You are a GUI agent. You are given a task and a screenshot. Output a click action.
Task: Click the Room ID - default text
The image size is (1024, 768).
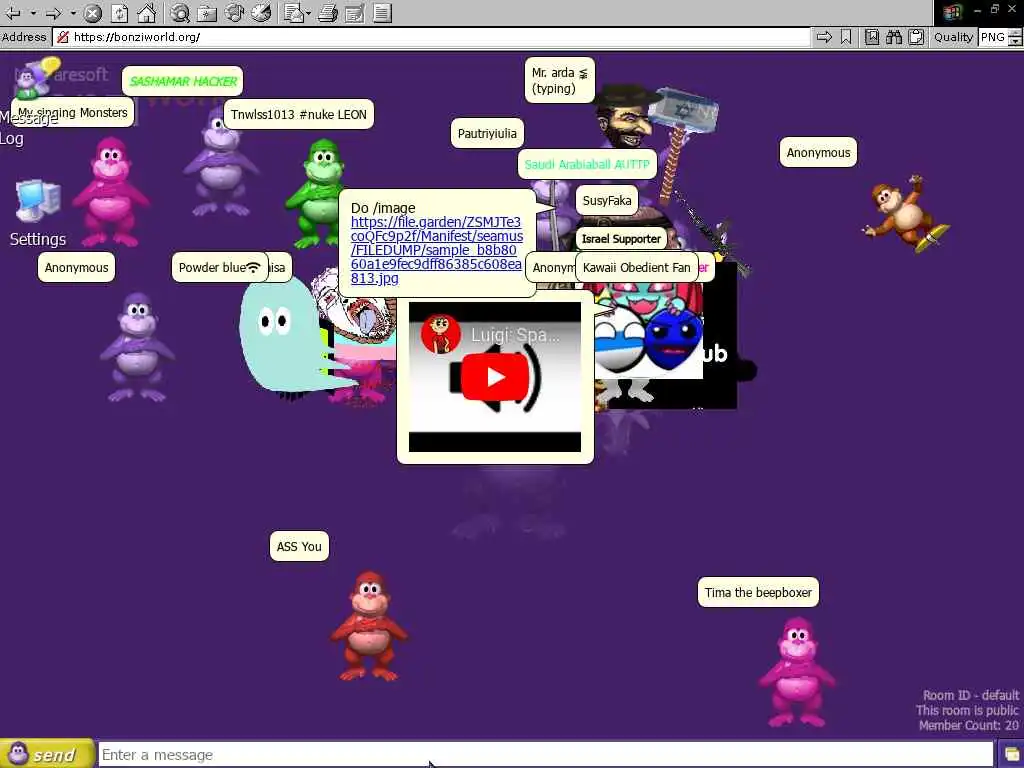coord(970,695)
